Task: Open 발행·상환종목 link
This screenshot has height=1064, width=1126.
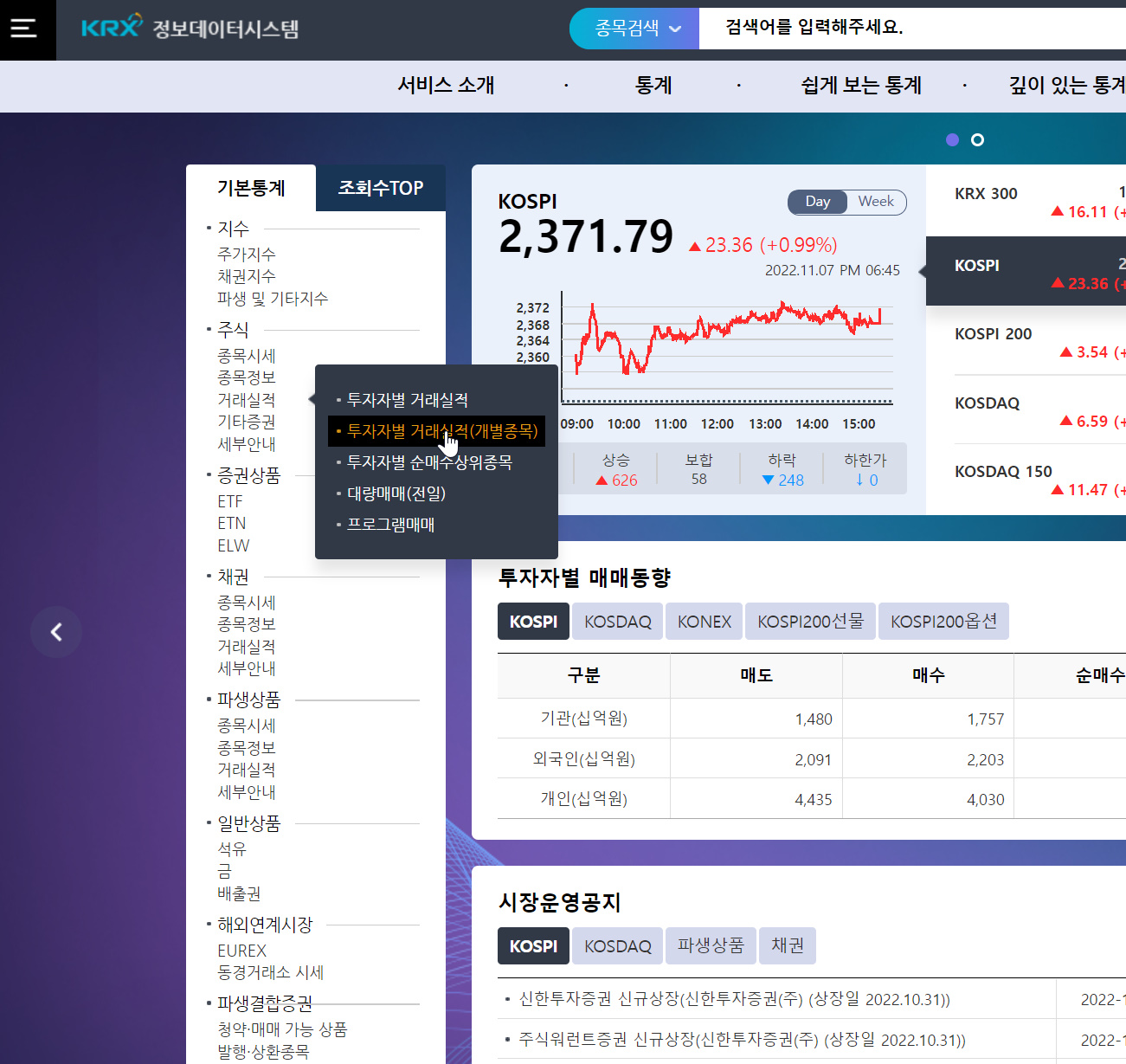Action: click(x=263, y=1052)
